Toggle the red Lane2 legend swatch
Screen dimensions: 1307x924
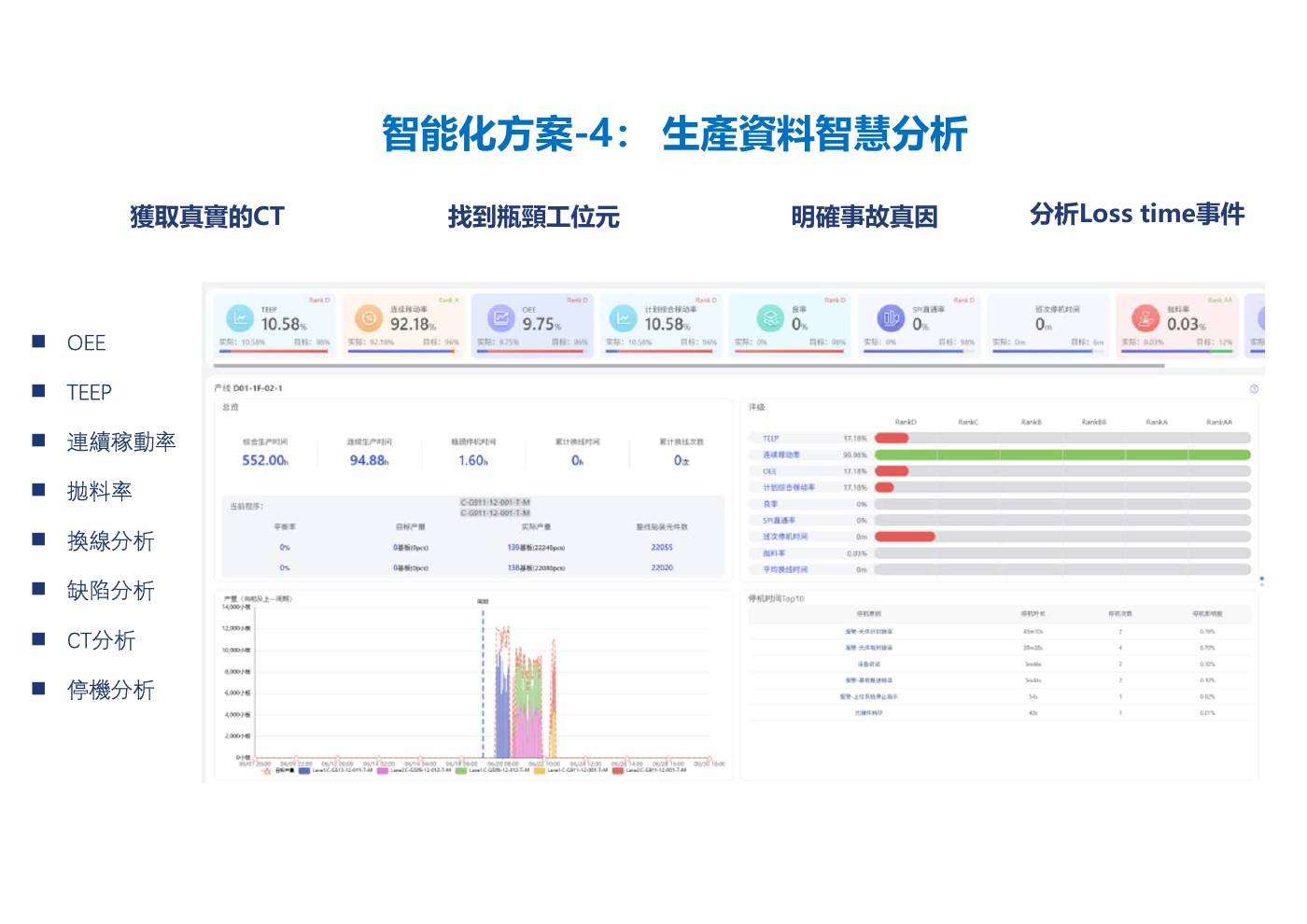(617, 771)
